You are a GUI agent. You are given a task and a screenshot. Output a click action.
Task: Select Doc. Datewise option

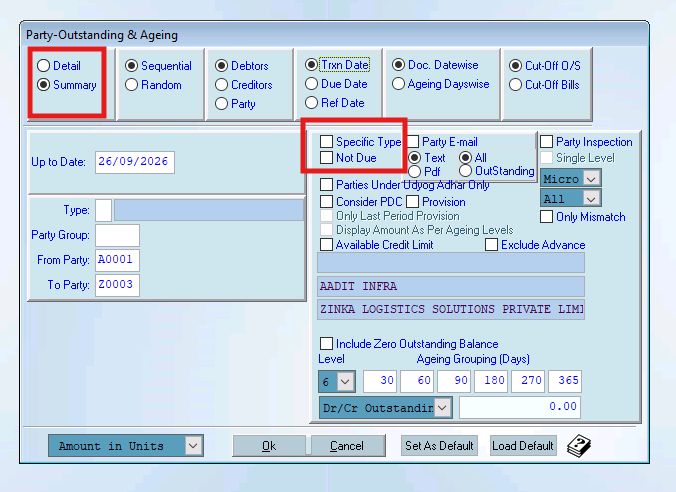click(398, 65)
